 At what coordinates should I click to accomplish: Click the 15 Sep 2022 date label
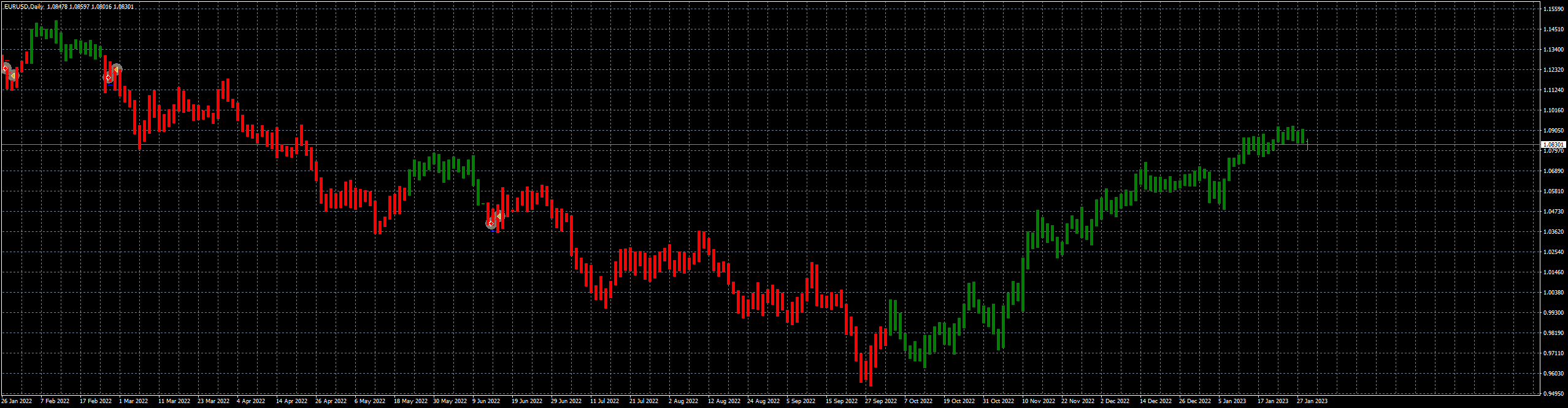[x=842, y=401]
